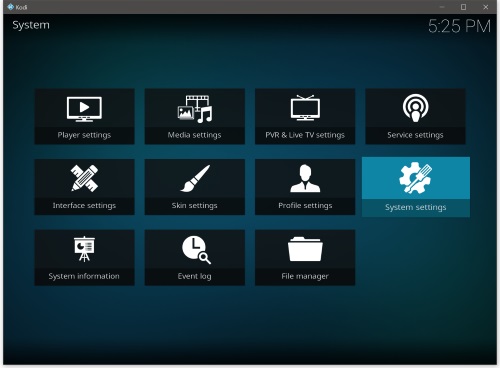Open the Skin settings paintbrush icon
Viewport: 500px width, 368px height.
tap(195, 178)
